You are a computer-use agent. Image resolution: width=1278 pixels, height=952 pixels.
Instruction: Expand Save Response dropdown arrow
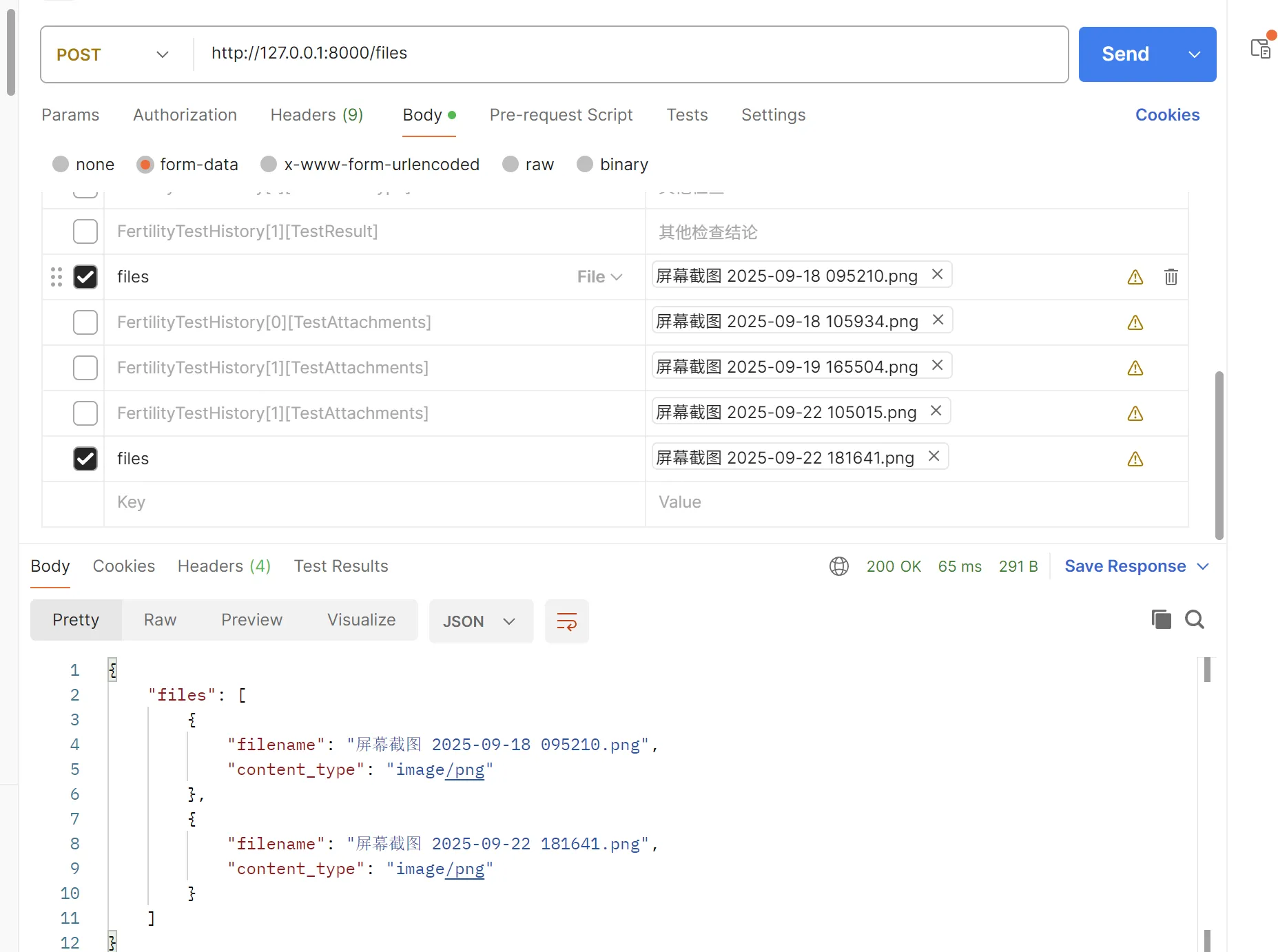(x=1203, y=566)
